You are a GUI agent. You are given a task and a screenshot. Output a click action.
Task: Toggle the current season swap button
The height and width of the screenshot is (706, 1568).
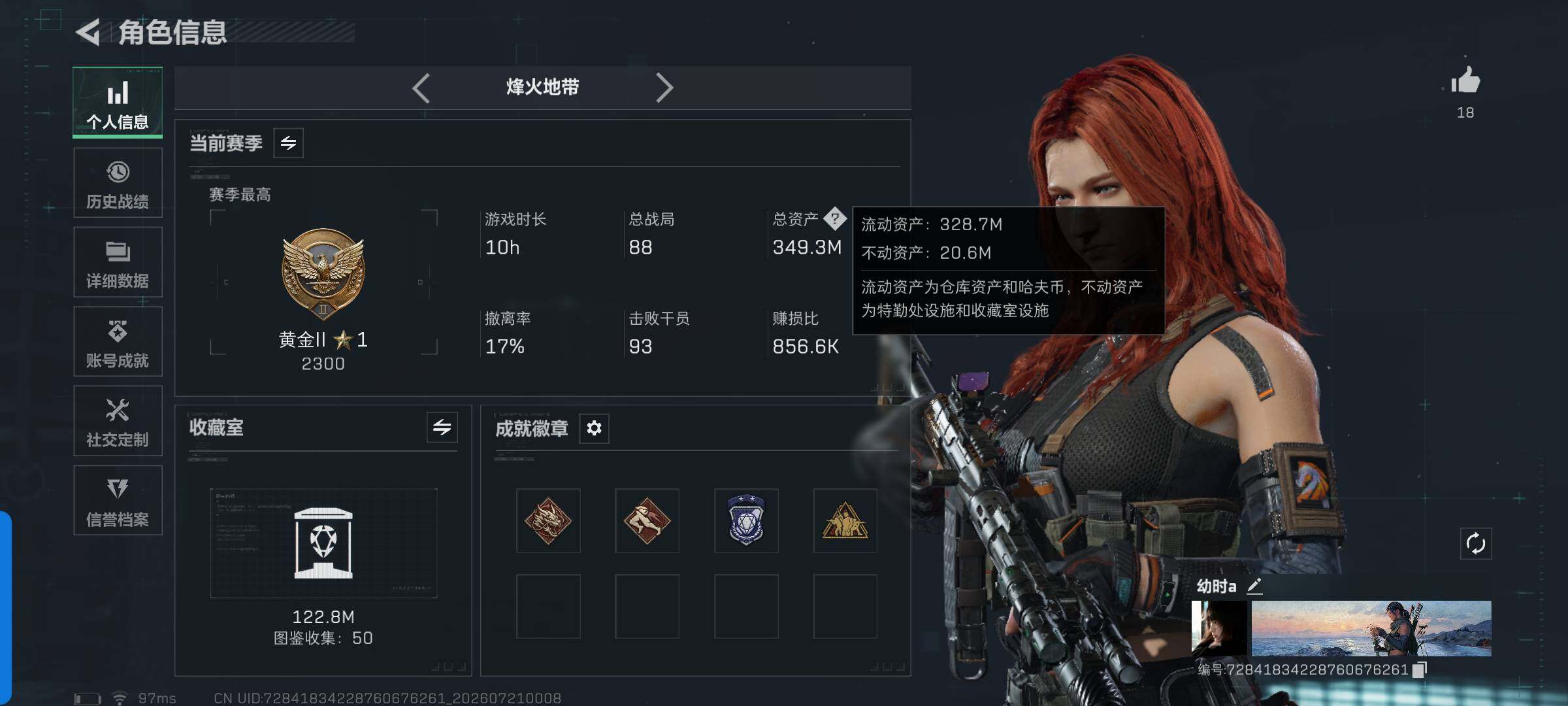click(288, 143)
